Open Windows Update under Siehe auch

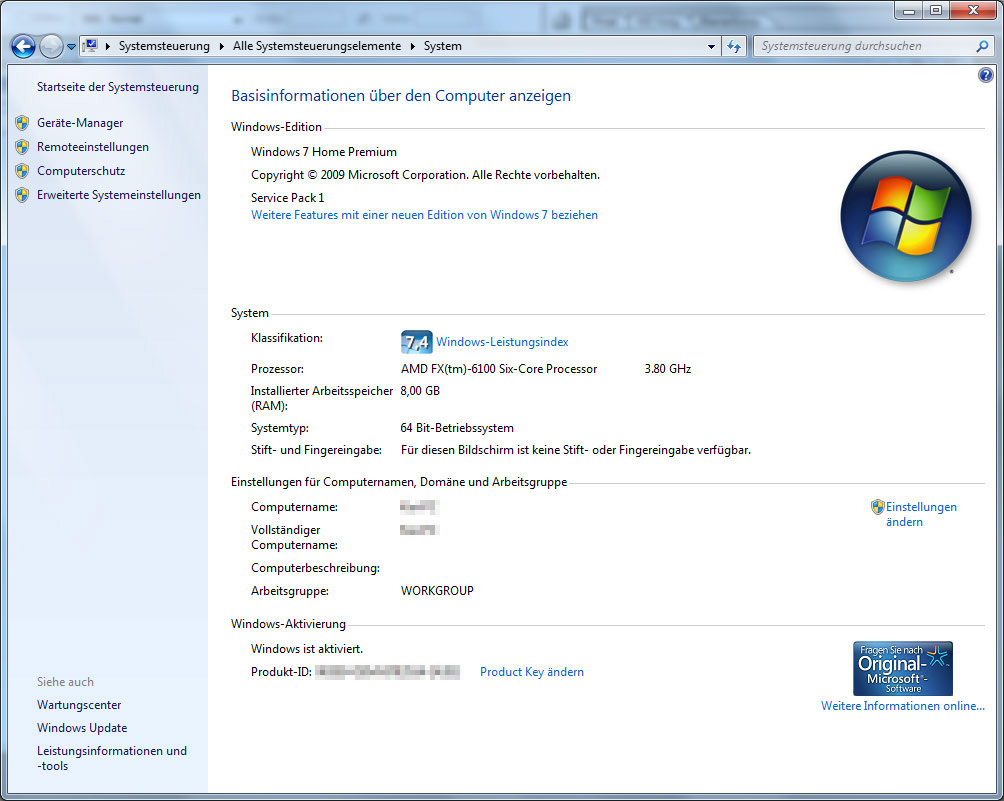tap(82, 728)
